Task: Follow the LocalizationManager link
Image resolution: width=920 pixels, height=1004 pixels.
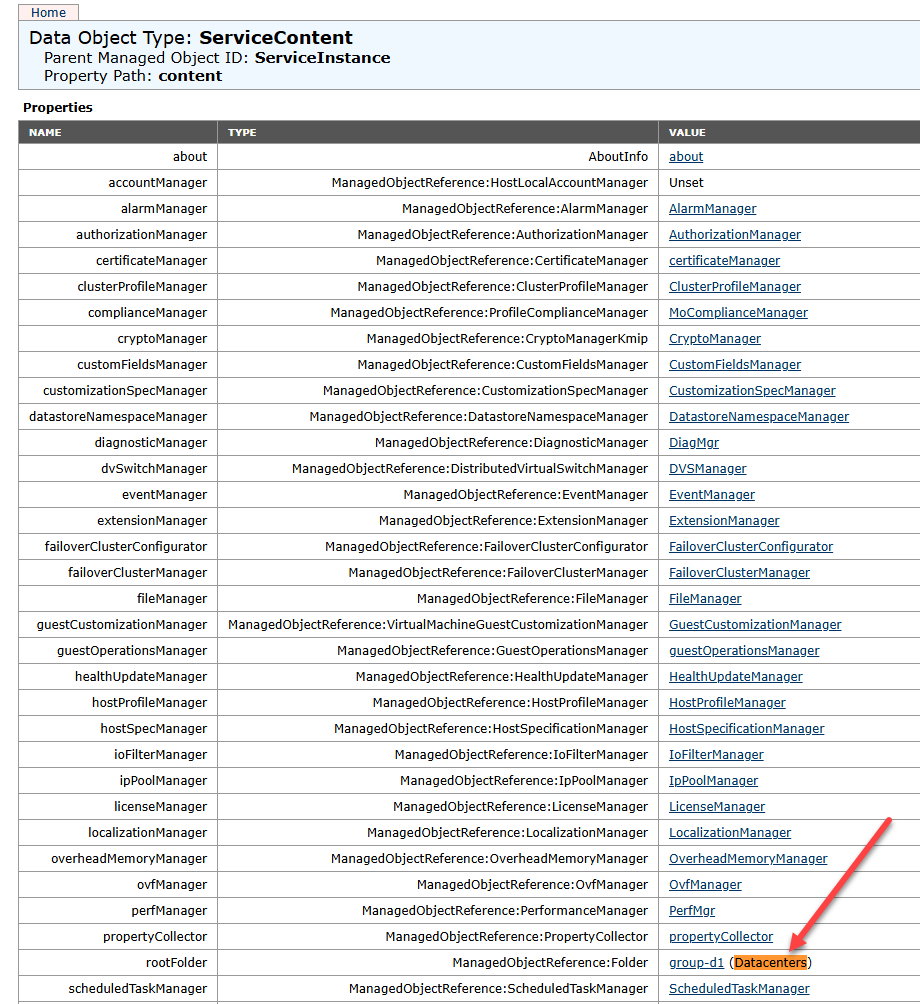Action: [x=730, y=832]
